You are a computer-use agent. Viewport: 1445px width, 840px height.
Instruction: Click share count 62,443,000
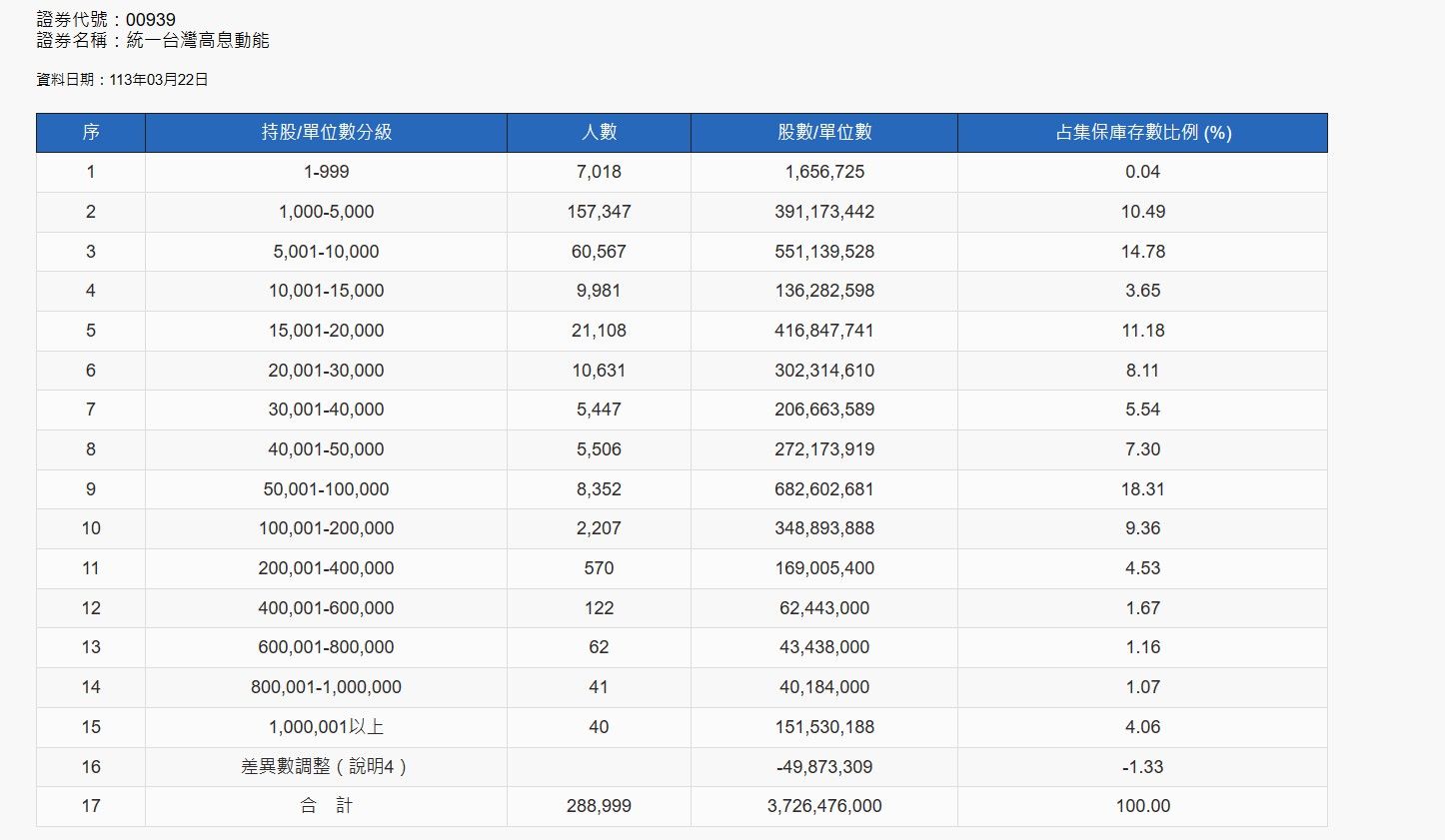point(824,608)
